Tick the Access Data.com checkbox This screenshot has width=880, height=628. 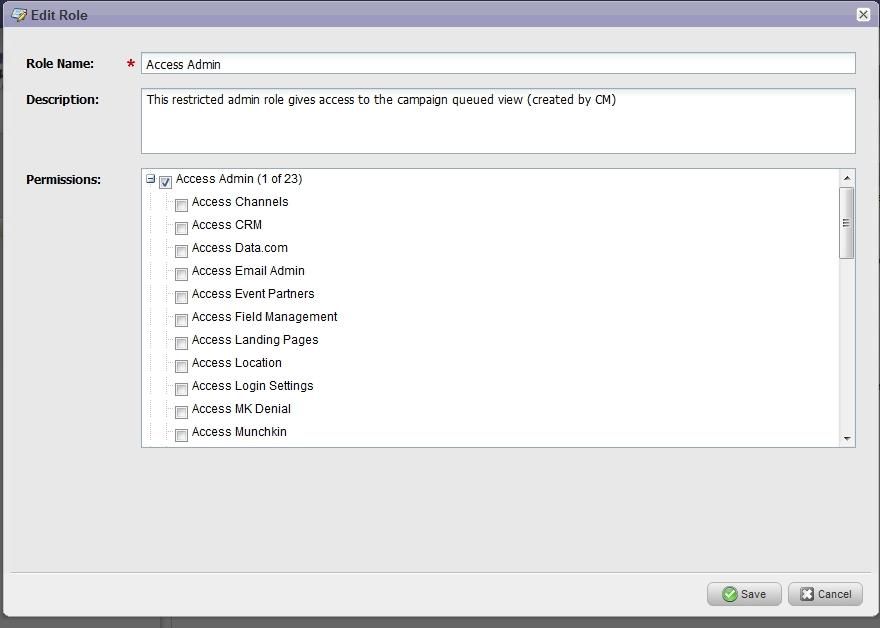[x=181, y=251]
